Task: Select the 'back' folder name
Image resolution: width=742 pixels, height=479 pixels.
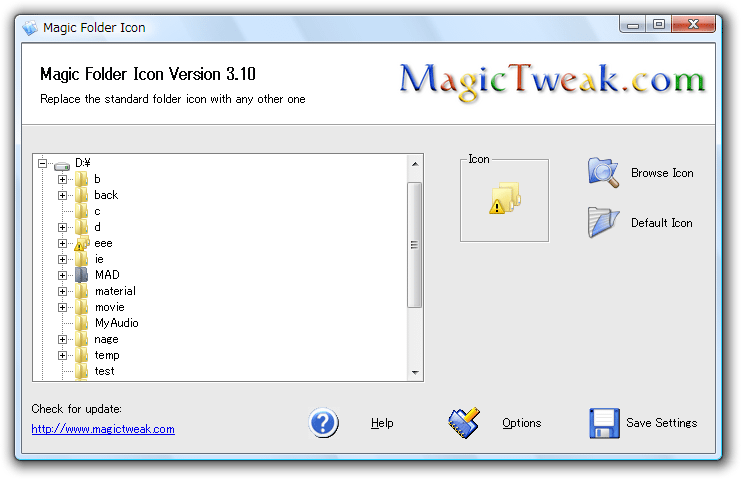Action: 106,195
